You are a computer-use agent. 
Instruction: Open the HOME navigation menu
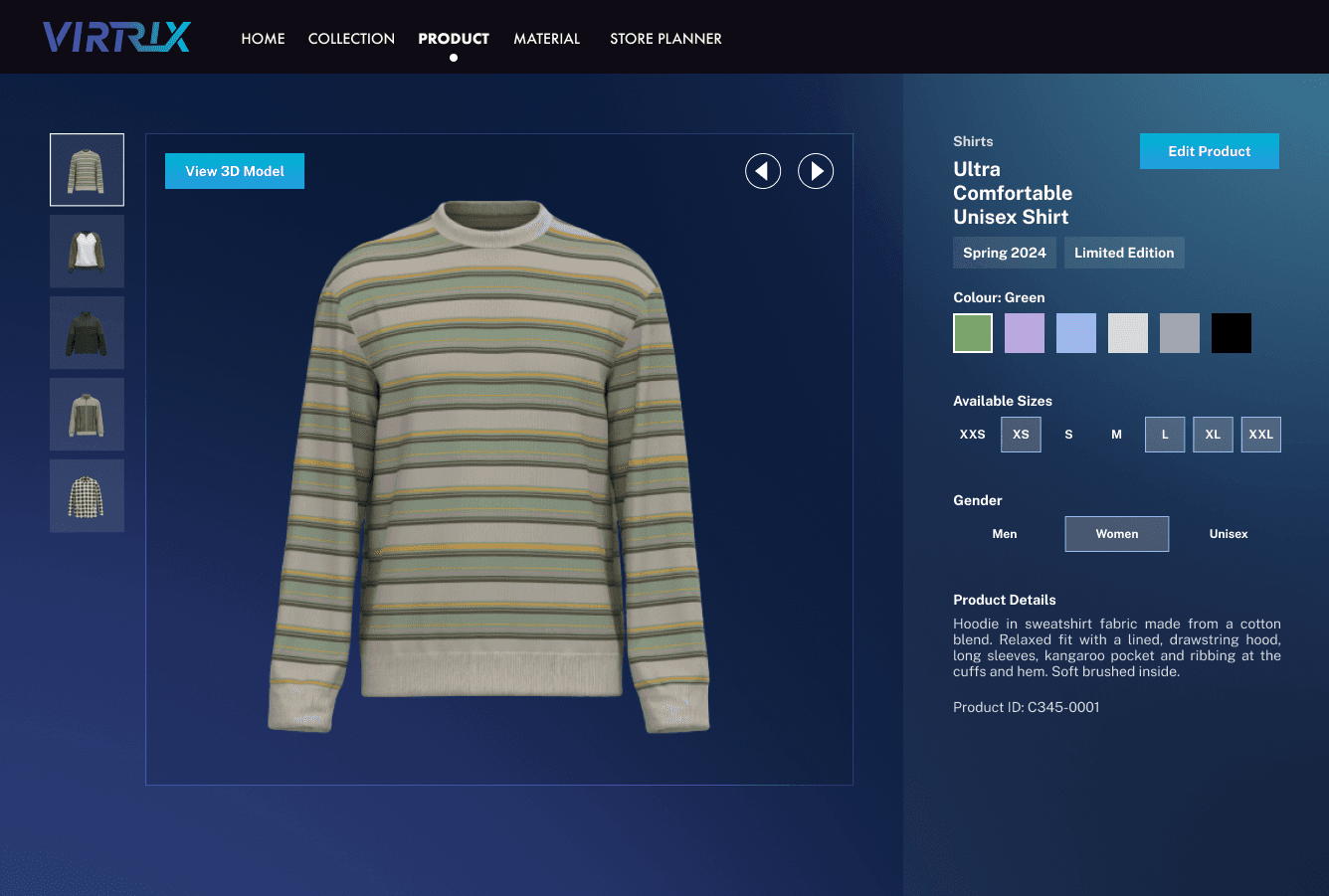(263, 38)
